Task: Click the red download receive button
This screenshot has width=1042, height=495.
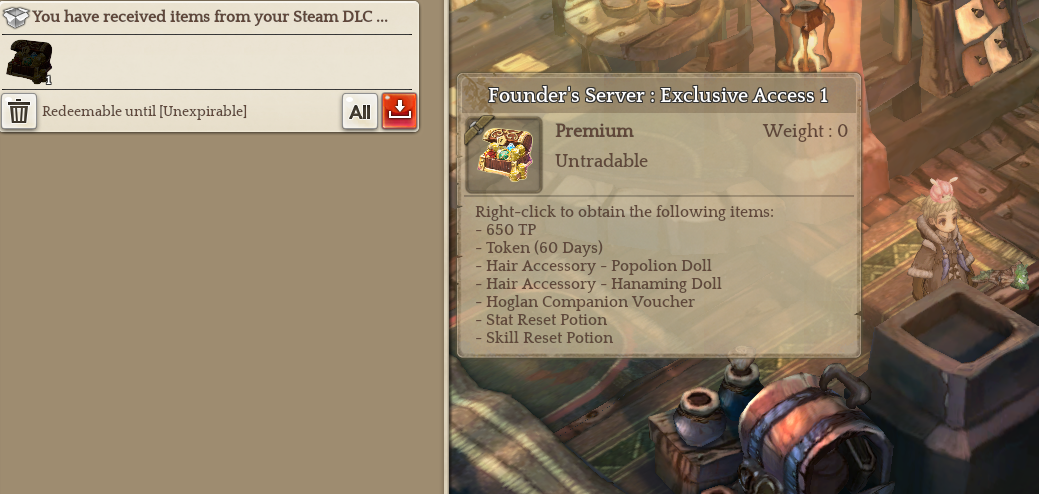Action: tap(399, 111)
